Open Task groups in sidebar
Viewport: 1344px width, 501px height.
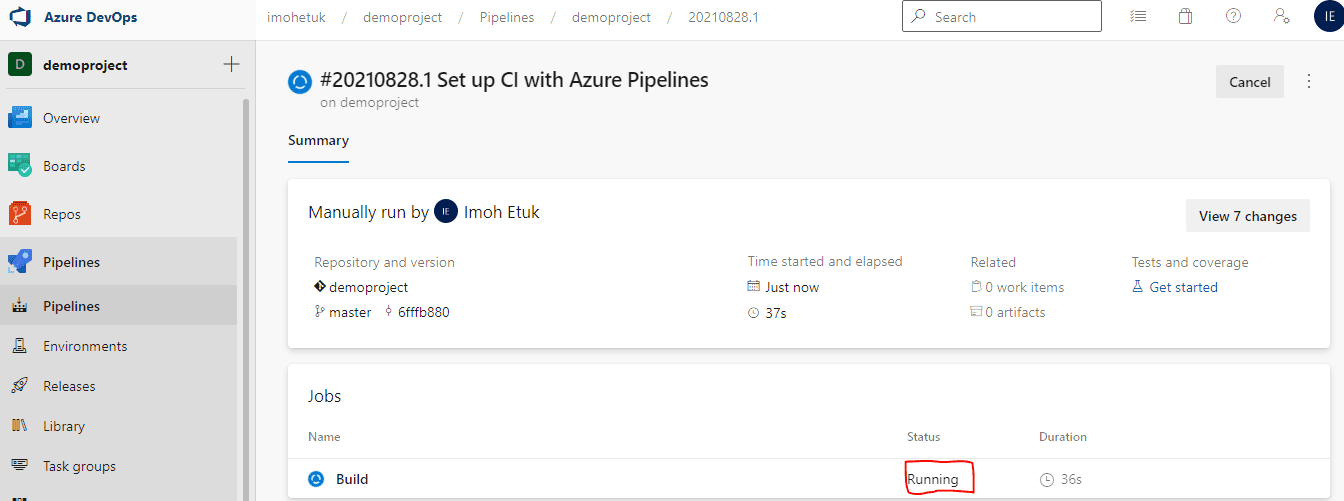[x=79, y=466]
